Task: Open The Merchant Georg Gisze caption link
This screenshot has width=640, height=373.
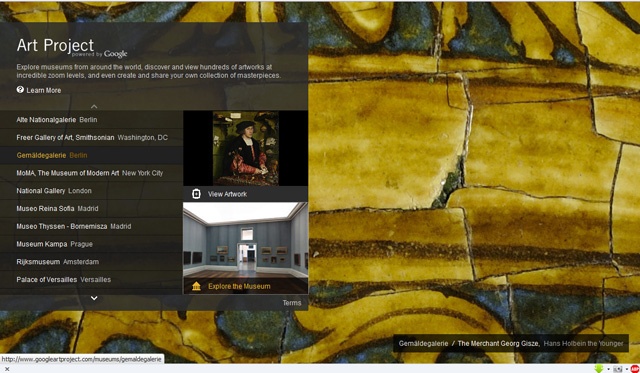Action: 499,344
